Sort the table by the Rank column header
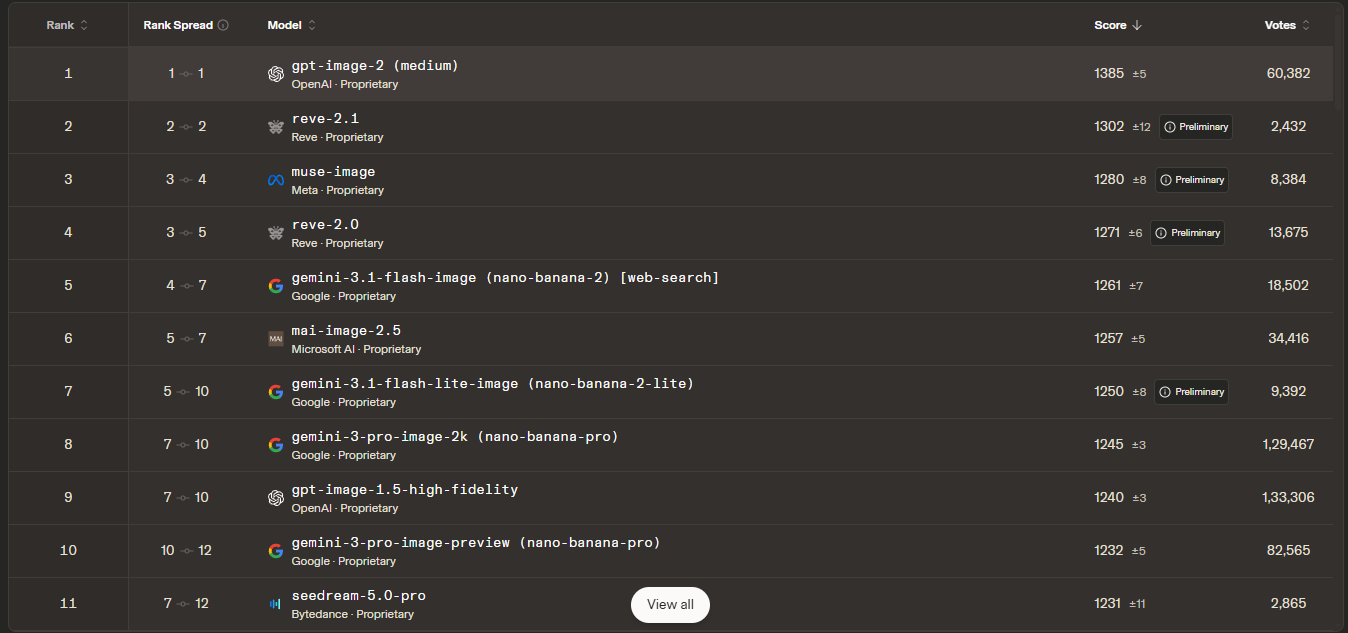 coord(60,25)
